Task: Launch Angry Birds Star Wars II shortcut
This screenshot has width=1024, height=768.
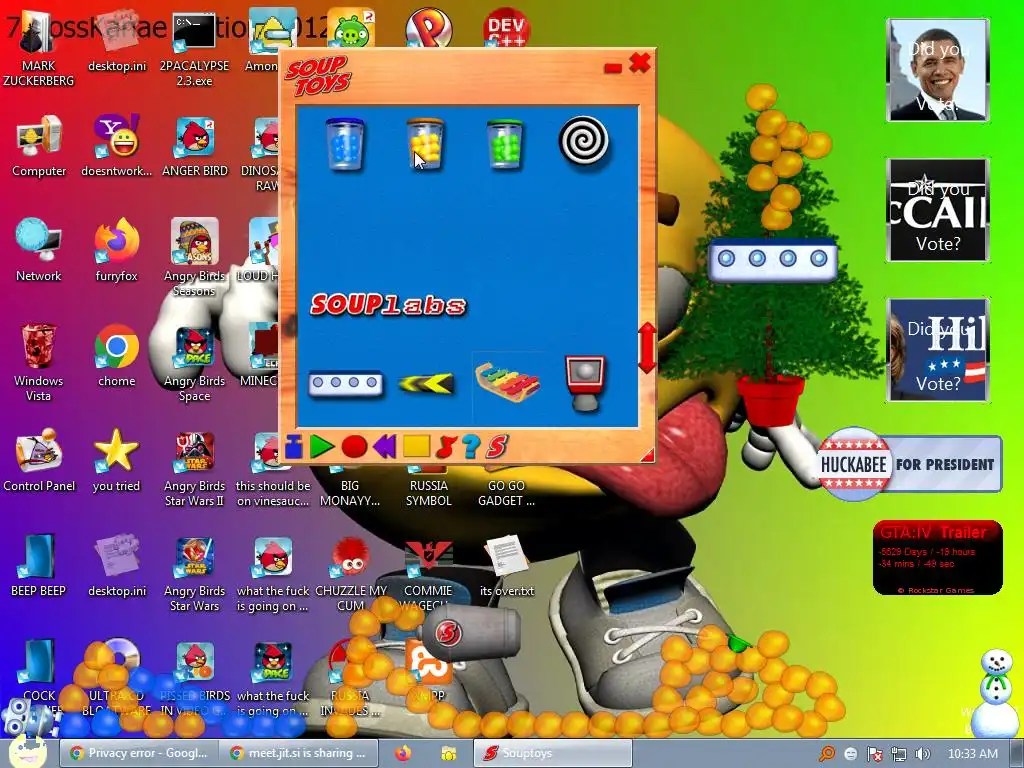Action: click(x=195, y=468)
